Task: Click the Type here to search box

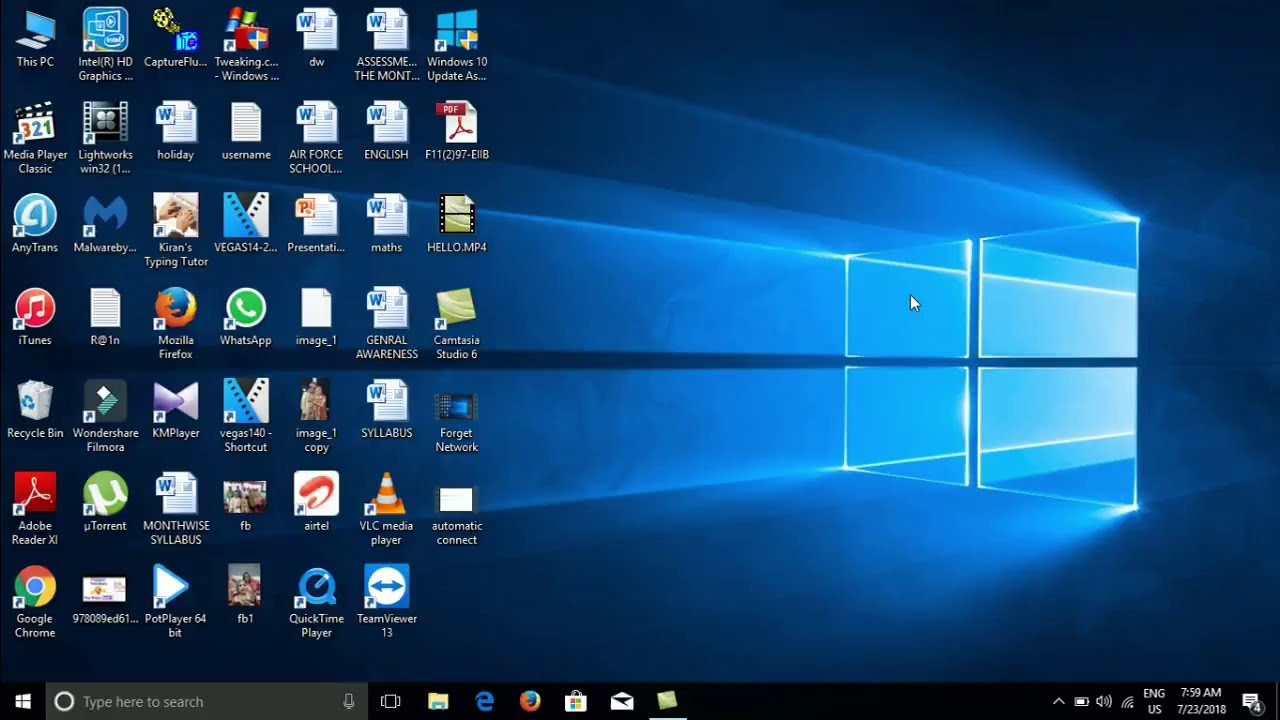Action: [x=207, y=701]
